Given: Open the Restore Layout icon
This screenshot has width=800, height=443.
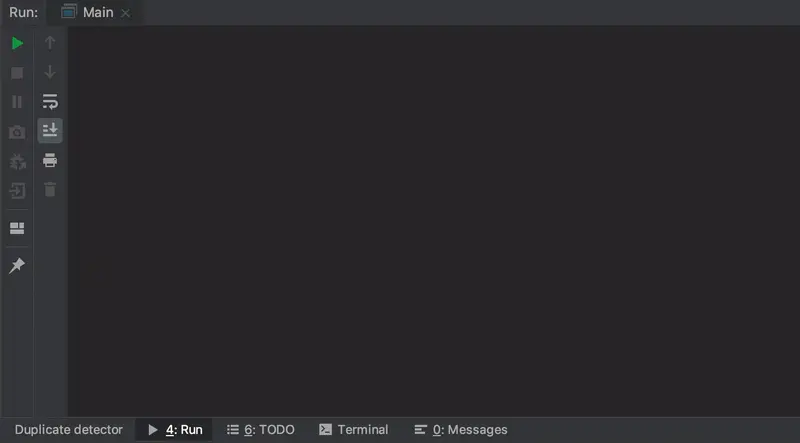Looking at the screenshot, I should point(17,228).
